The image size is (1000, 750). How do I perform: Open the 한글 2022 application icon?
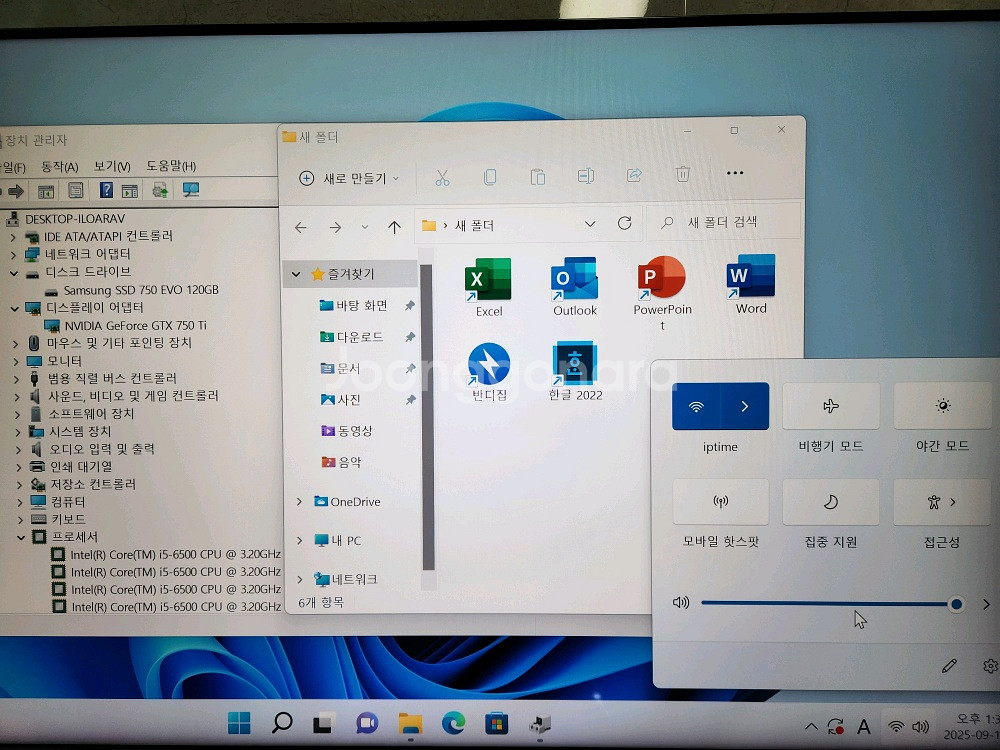point(574,363)
